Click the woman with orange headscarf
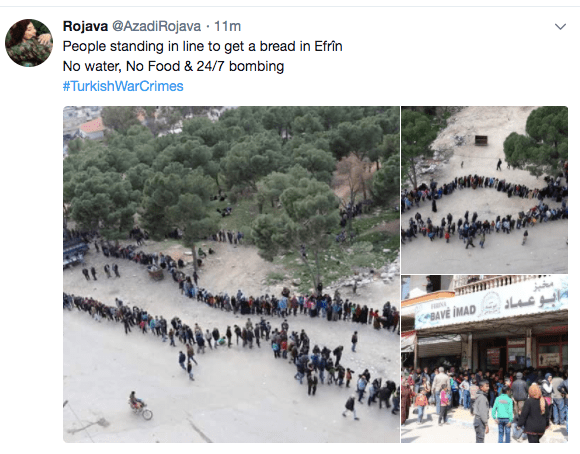580x454 pixels. pyautogui.click(x=533, y=412)
